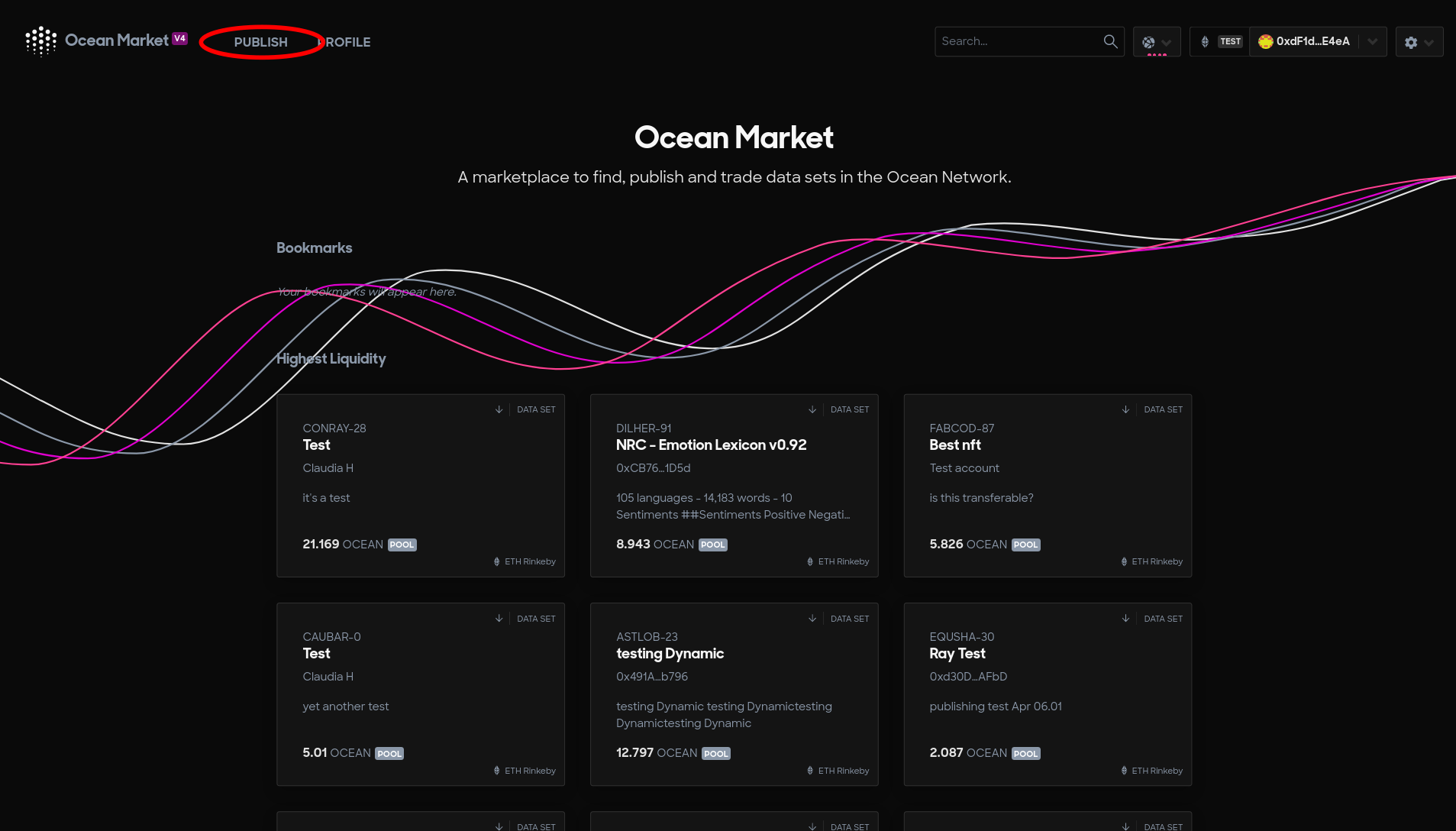Click ETH Rinkeby icon on DILHER-91 card

point(810,561)
